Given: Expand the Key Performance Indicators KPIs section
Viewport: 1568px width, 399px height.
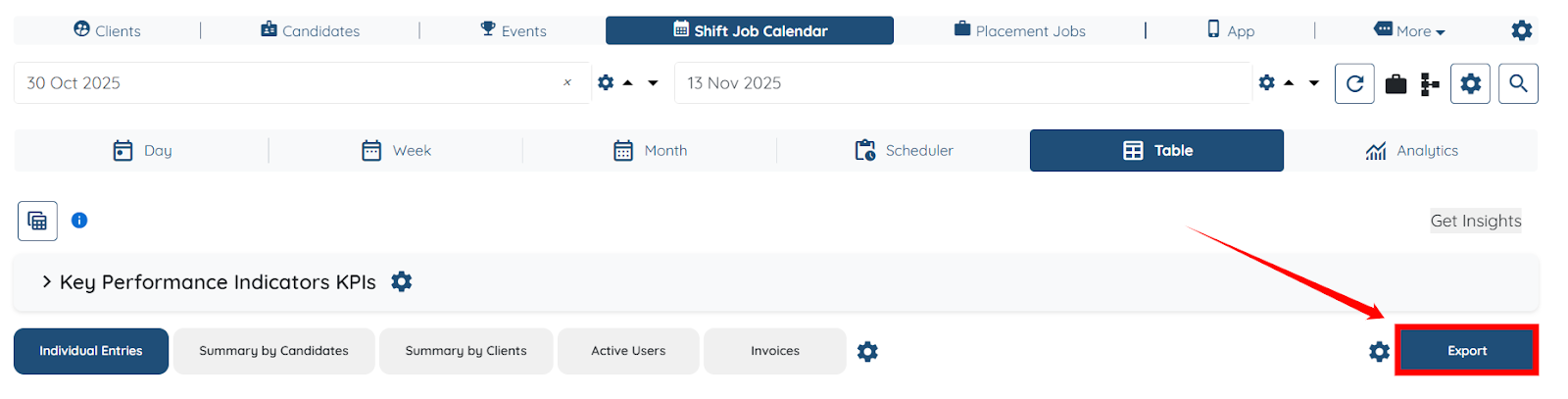Looking at the screenshot, I should pyautogui.click(x=46, y=282).
